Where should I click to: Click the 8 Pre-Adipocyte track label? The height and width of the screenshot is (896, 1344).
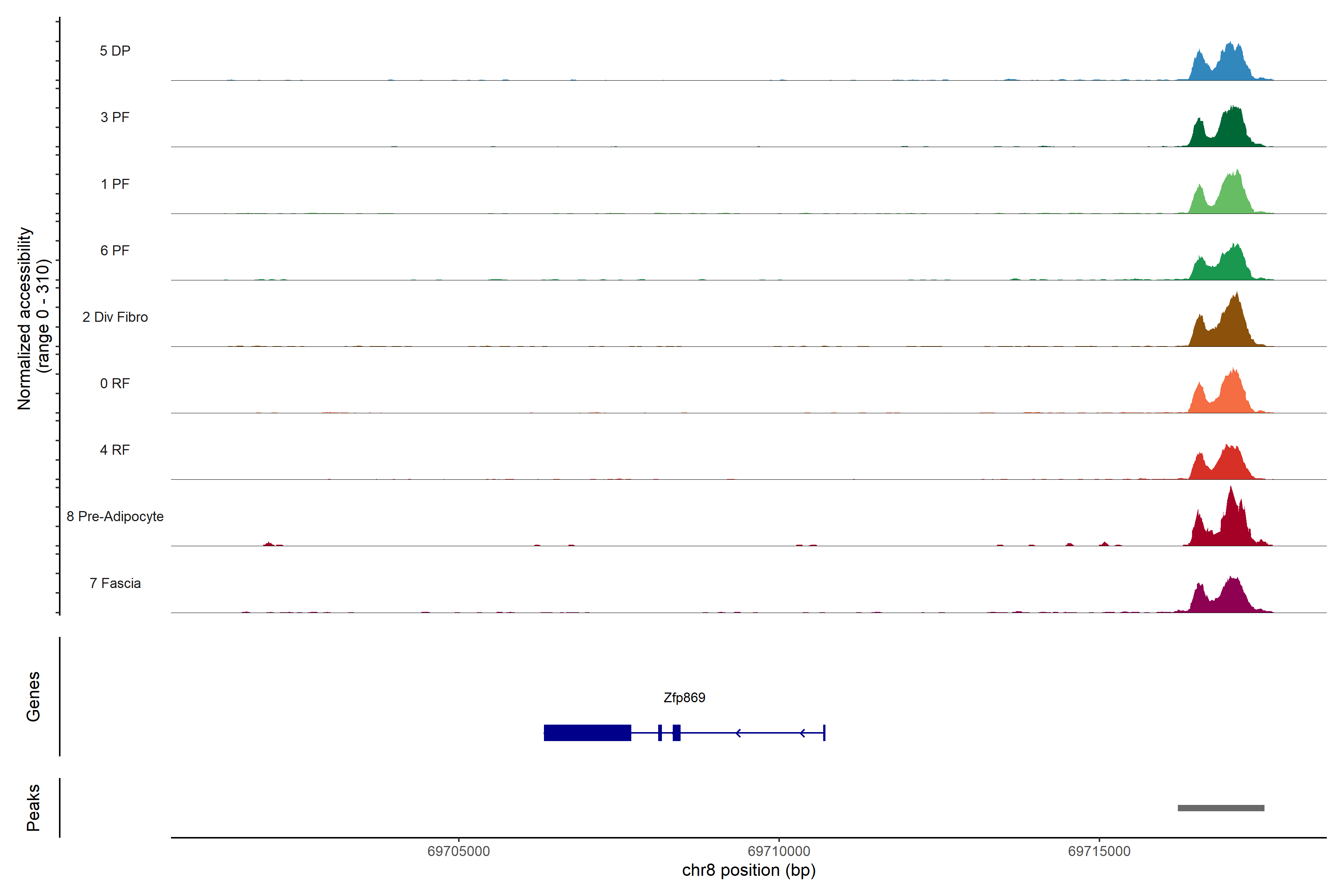tap(115, 517)
